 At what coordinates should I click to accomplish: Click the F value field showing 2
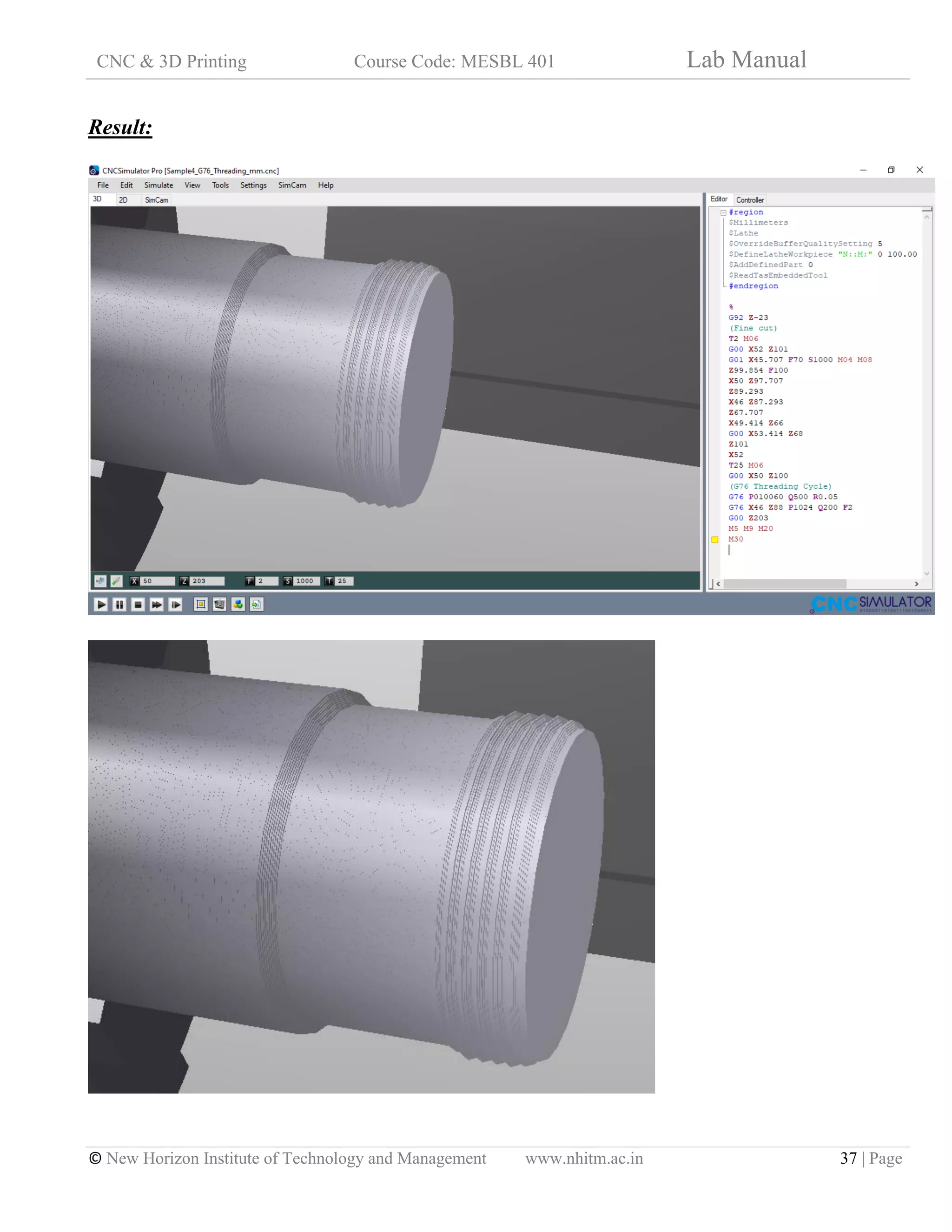(267, 581)
